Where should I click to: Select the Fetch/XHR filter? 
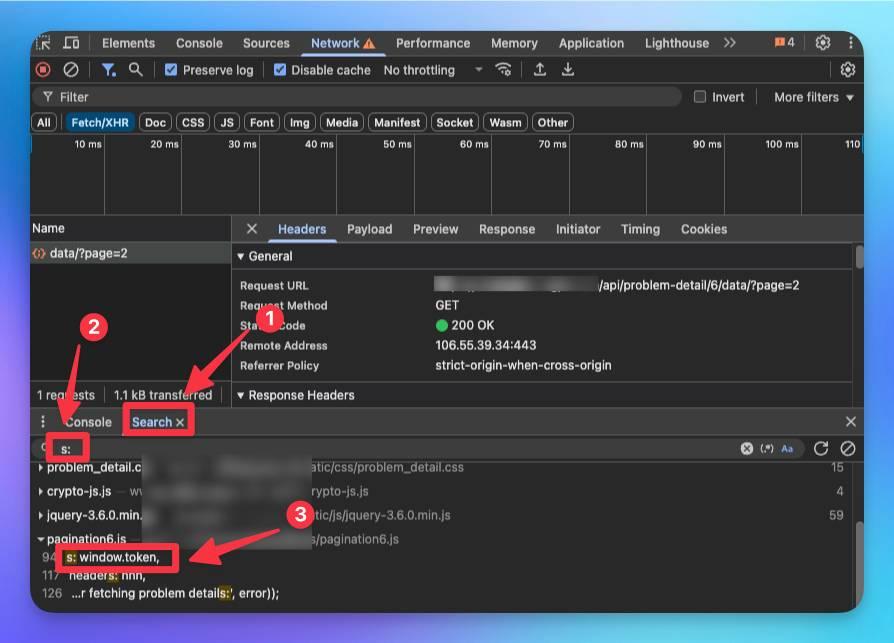(x=100, y=123)
